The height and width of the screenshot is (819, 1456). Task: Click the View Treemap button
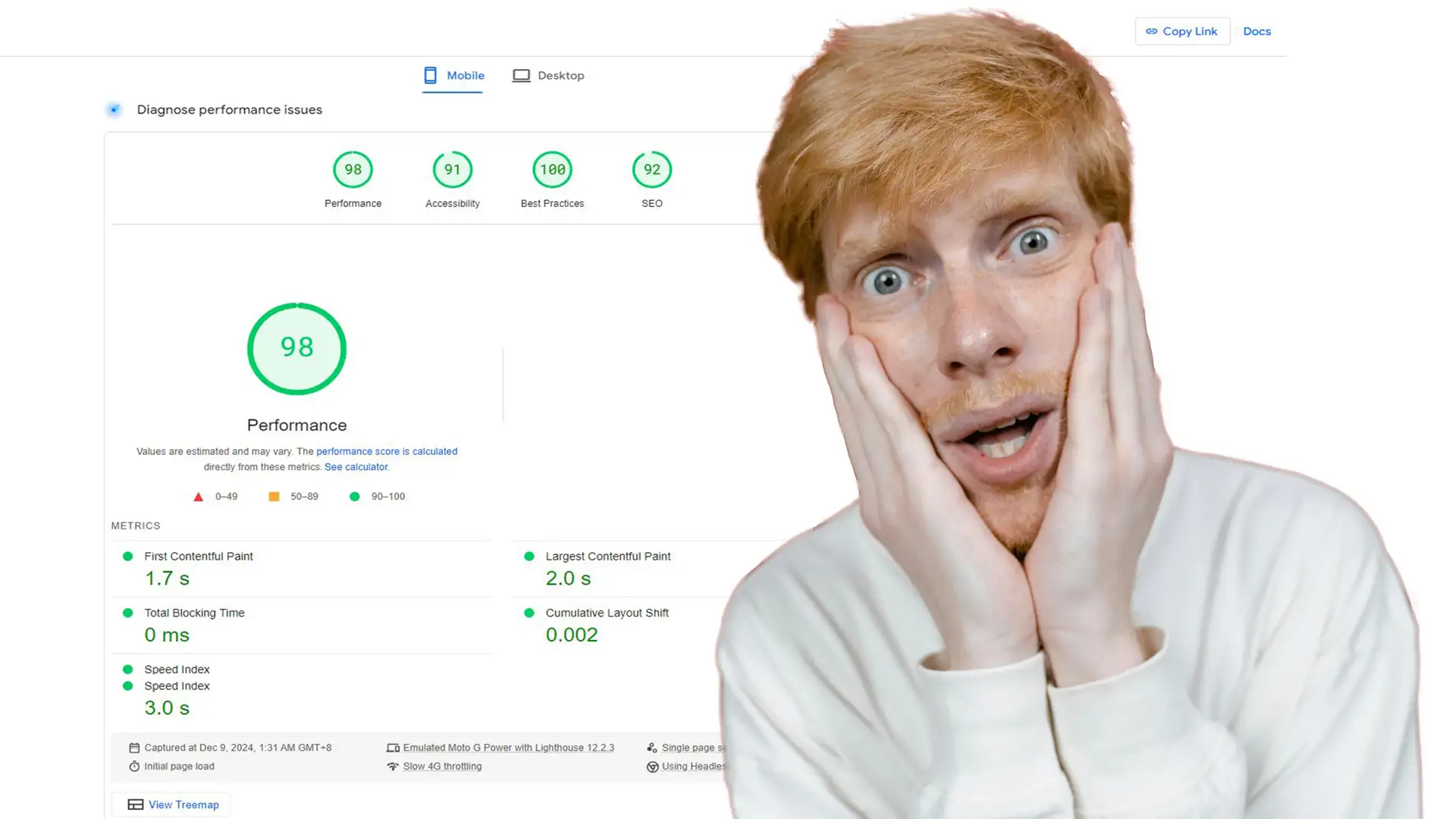click(x=173, y=805)
